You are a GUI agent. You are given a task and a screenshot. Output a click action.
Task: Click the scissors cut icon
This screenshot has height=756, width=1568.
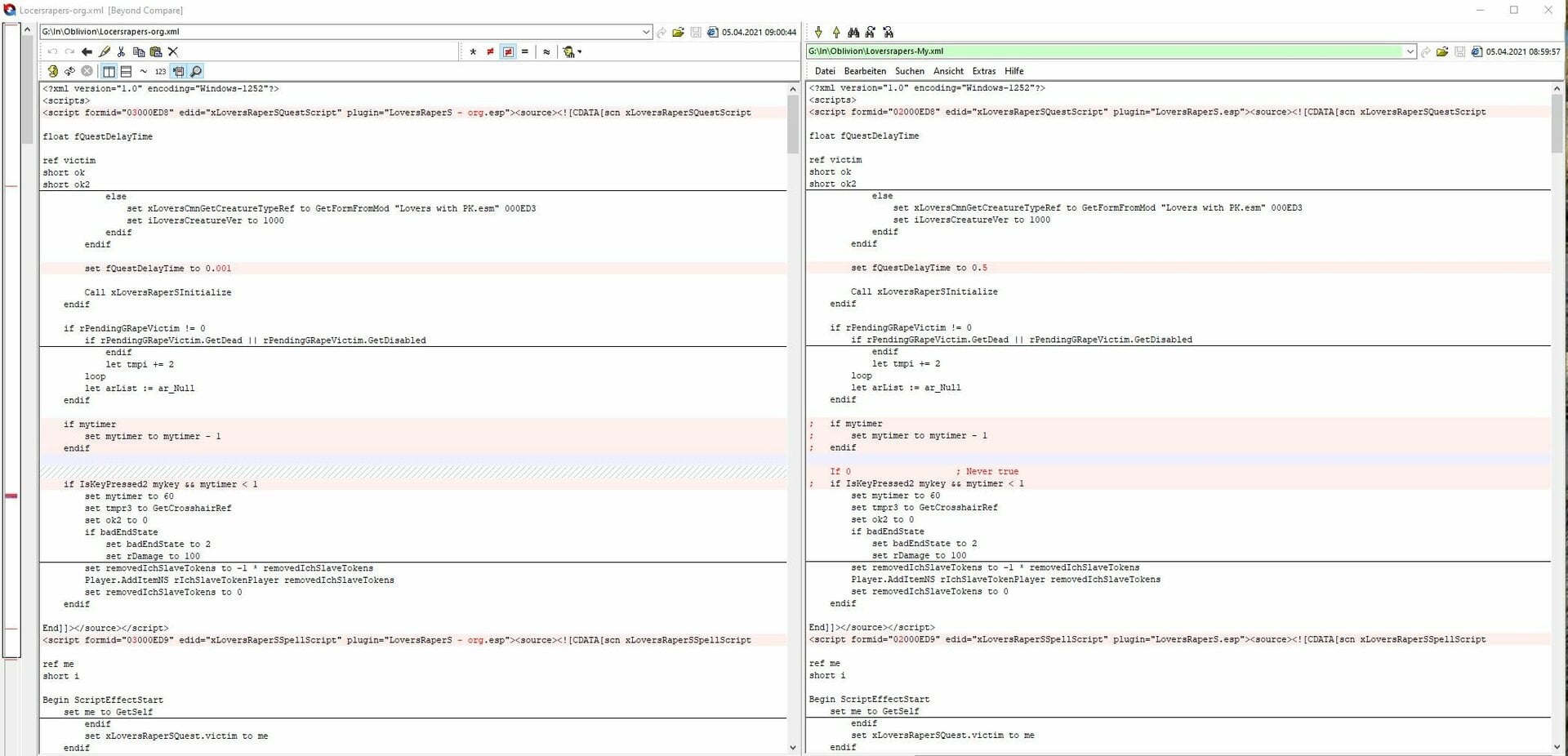coord(122,51)
